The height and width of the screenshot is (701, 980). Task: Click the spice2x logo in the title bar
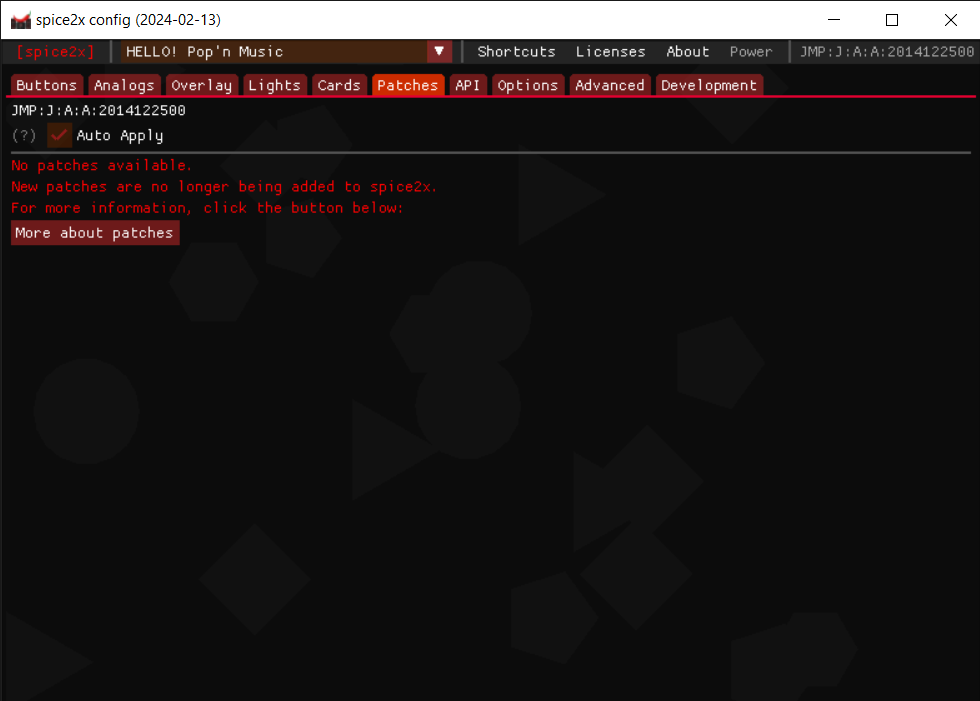click(x=20, y=19)
